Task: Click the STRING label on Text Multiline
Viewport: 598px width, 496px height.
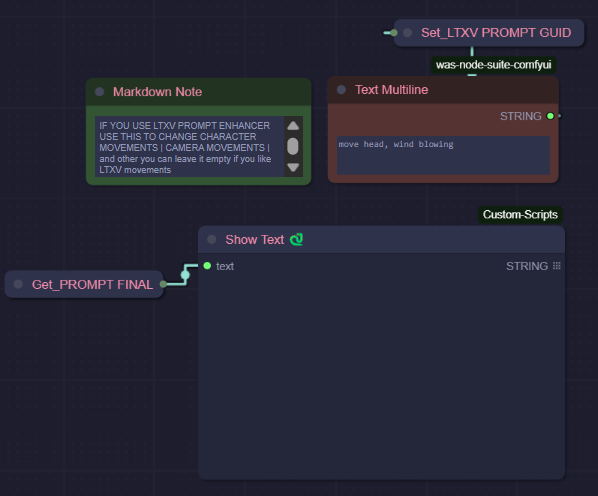Action: (x=521, y=116)
